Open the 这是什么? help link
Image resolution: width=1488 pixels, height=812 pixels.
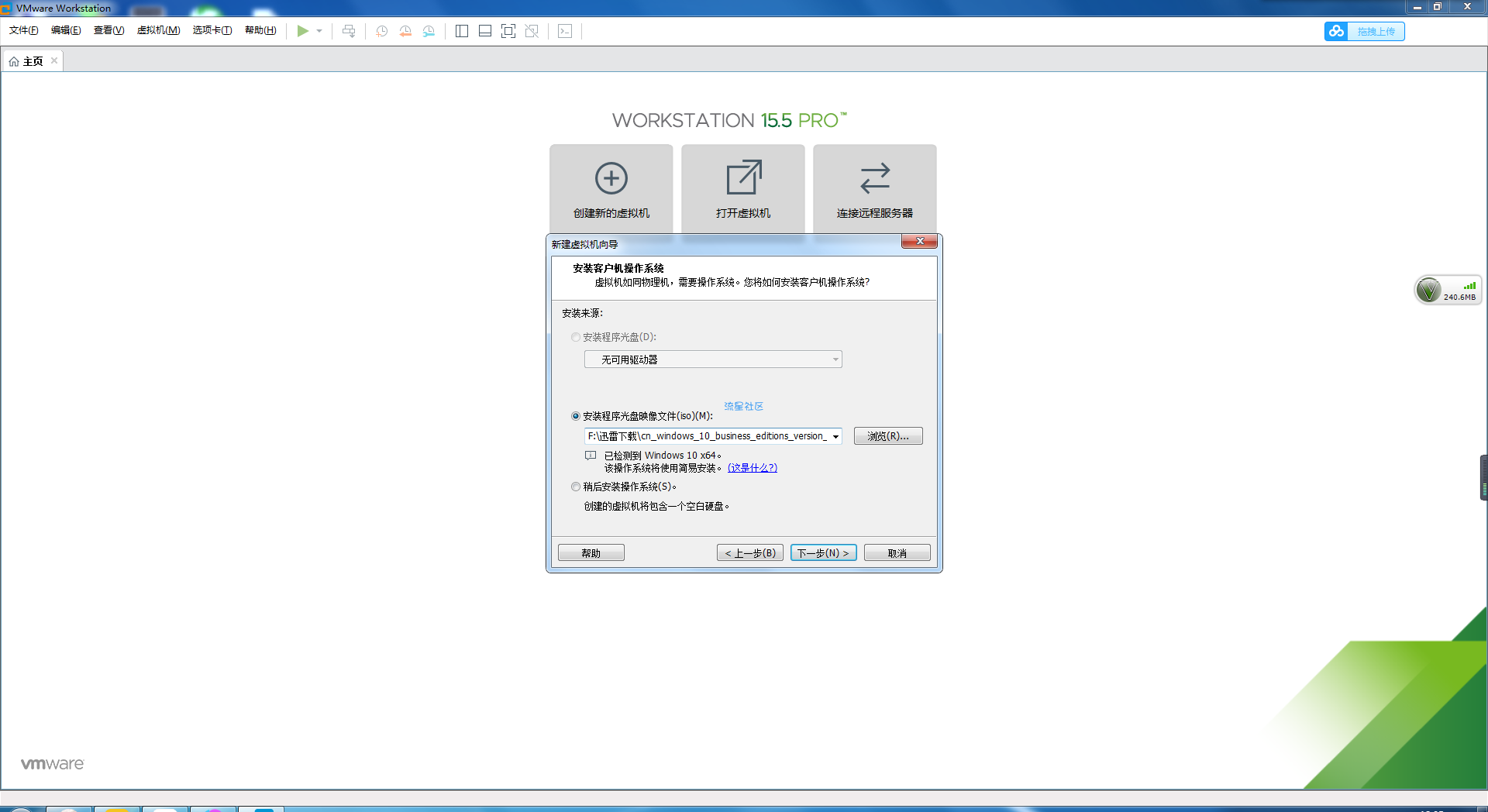[752, 468]
